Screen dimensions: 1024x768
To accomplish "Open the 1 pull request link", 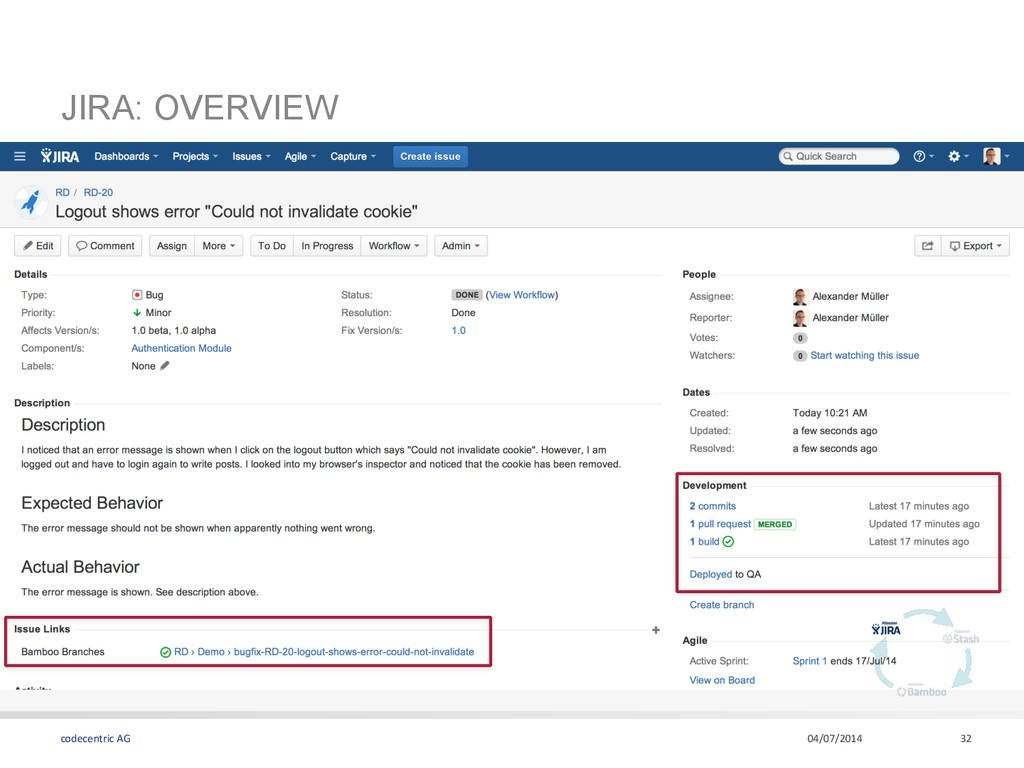I will 720,524.
